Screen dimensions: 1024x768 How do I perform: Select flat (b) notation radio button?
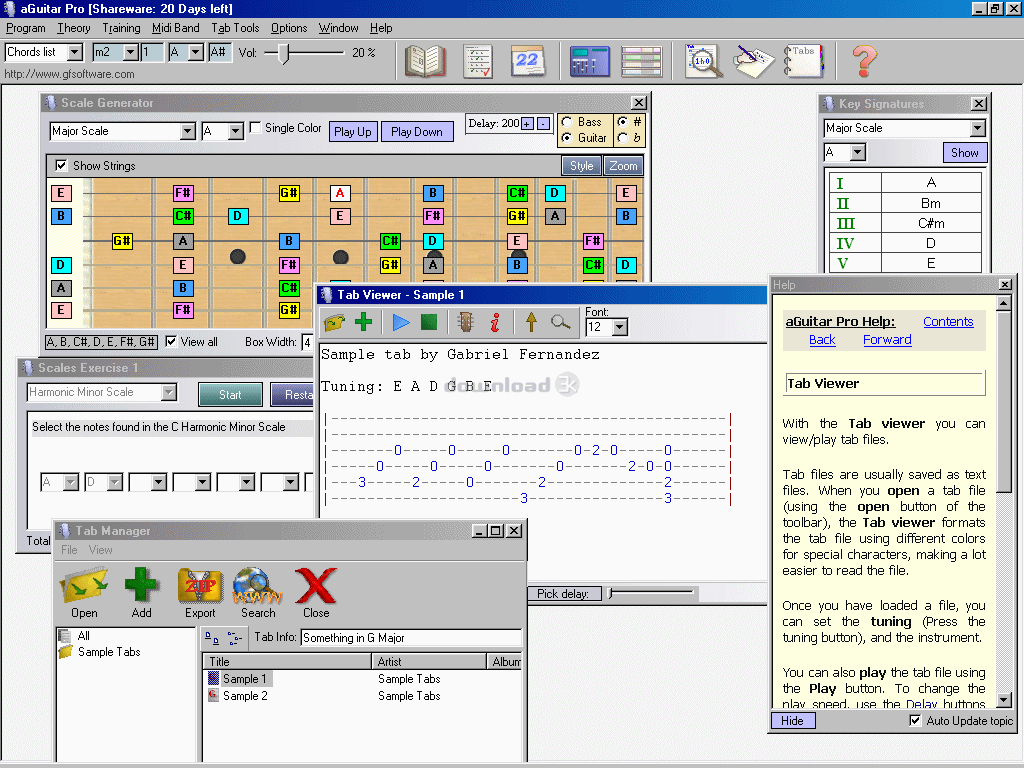click(623, 138)
